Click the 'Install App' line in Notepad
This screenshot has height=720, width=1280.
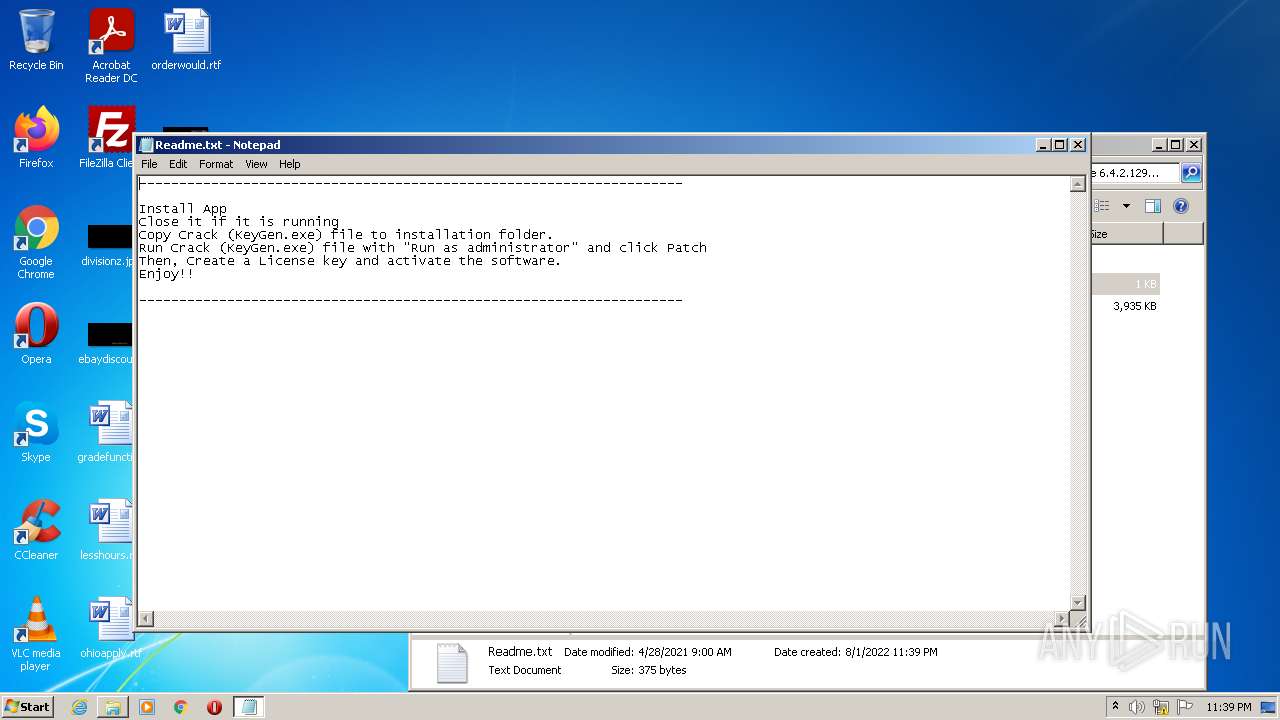coord(183,209)
